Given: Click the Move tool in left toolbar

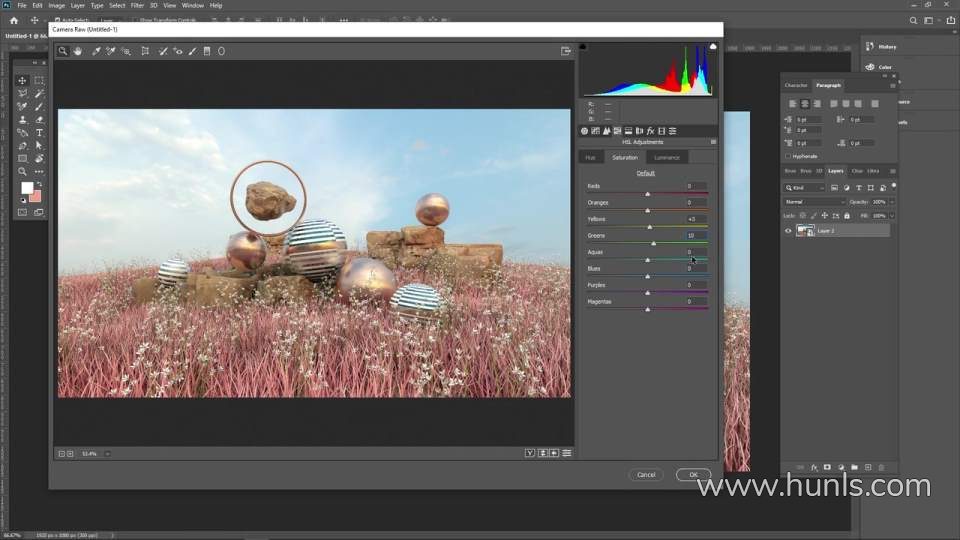Looking at the screenshot, I should [x=22, y=80].
